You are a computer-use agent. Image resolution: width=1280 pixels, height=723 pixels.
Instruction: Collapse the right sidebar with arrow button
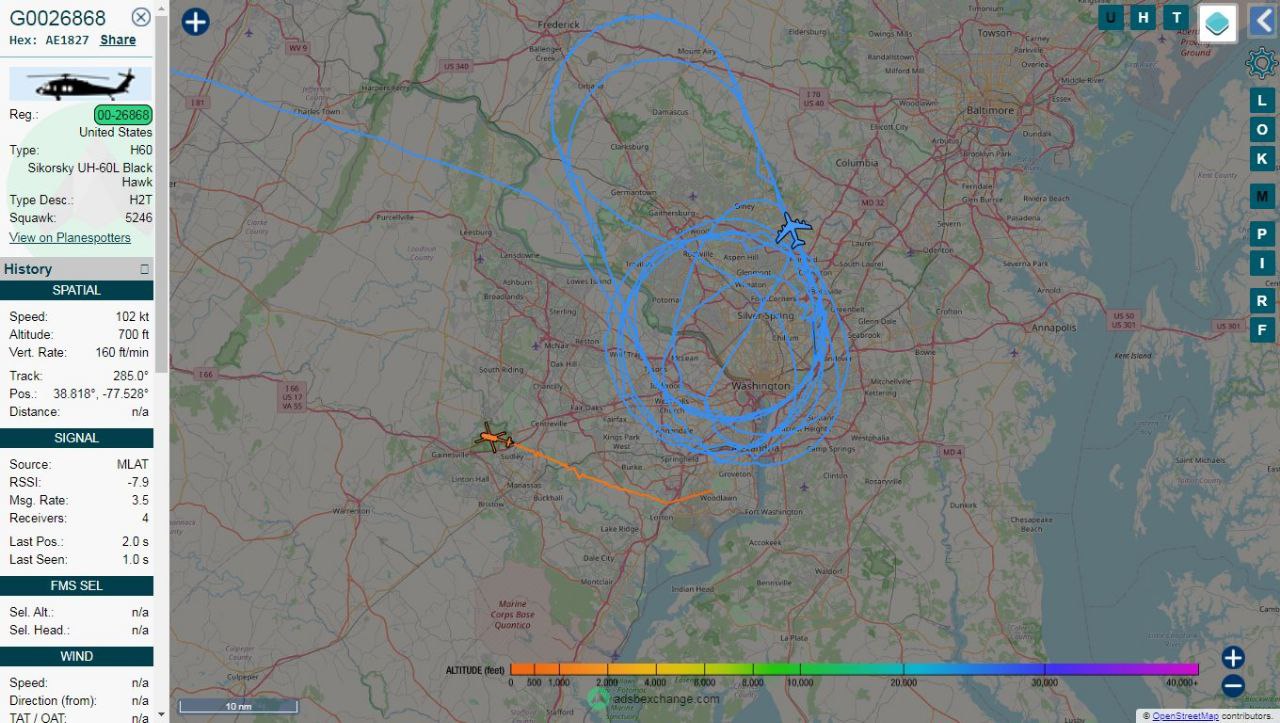[x=1262, y=21]
